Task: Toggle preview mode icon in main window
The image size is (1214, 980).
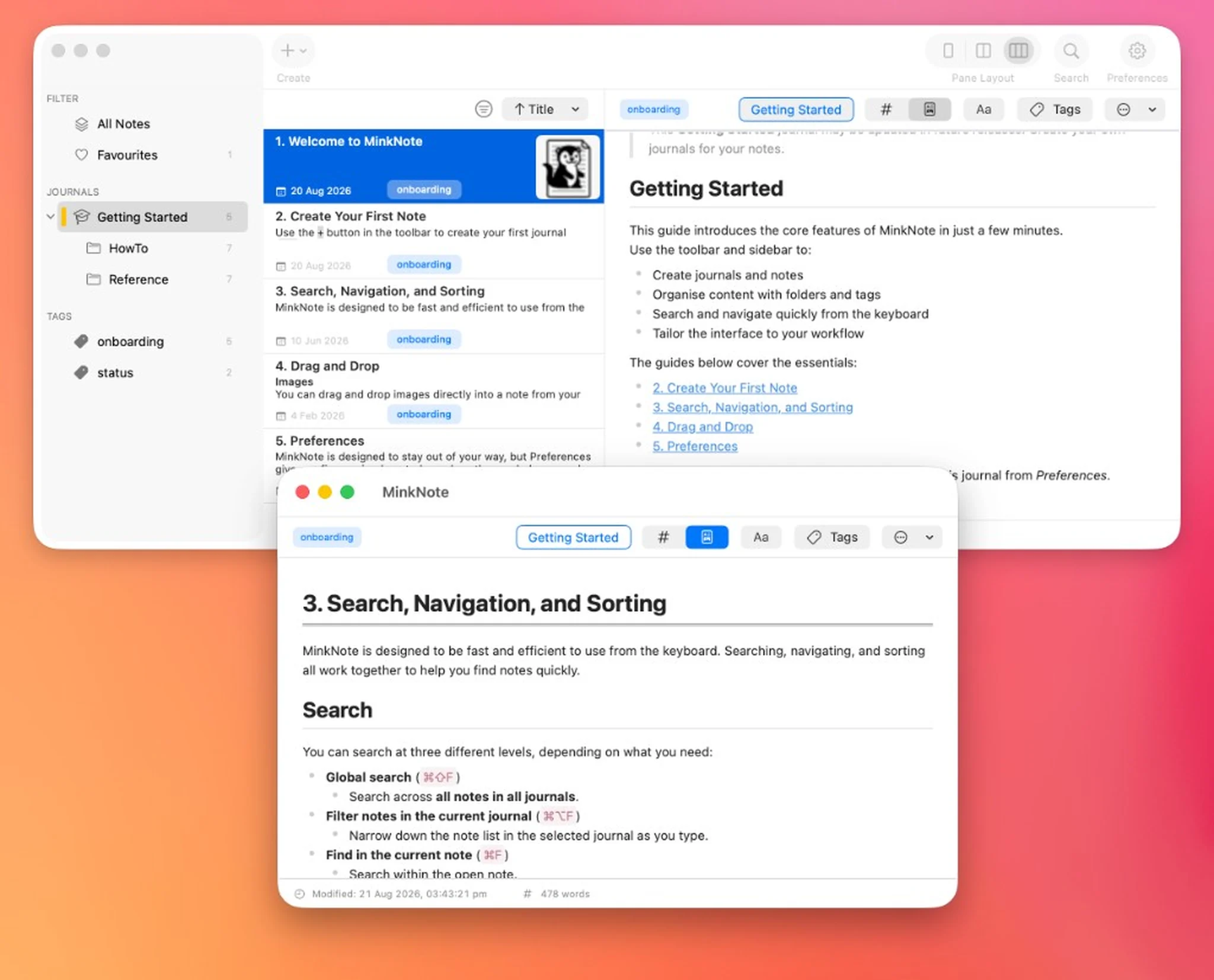Action: [929, 109]
